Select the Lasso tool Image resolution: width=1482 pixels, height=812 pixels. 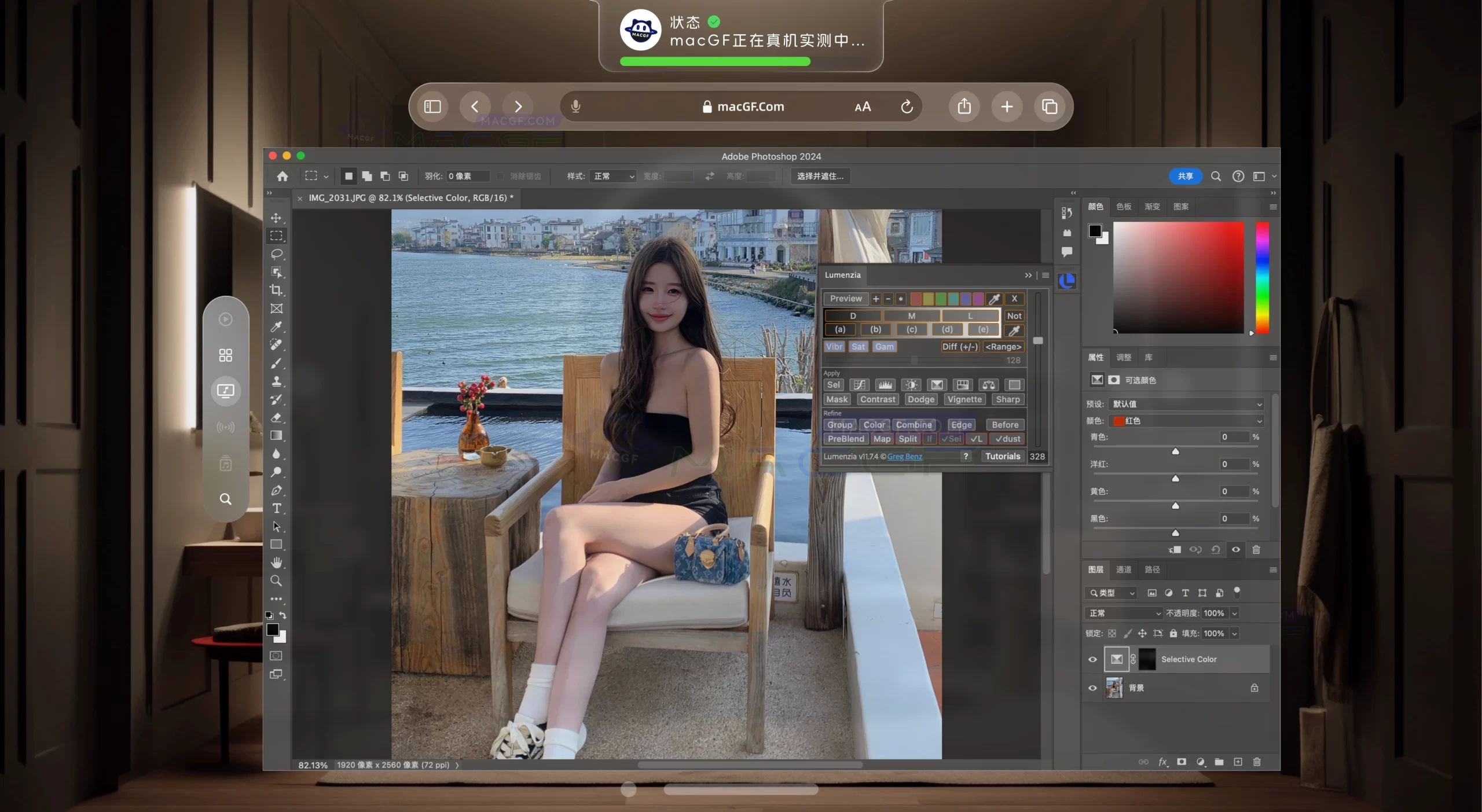click(x=277, y=255)
